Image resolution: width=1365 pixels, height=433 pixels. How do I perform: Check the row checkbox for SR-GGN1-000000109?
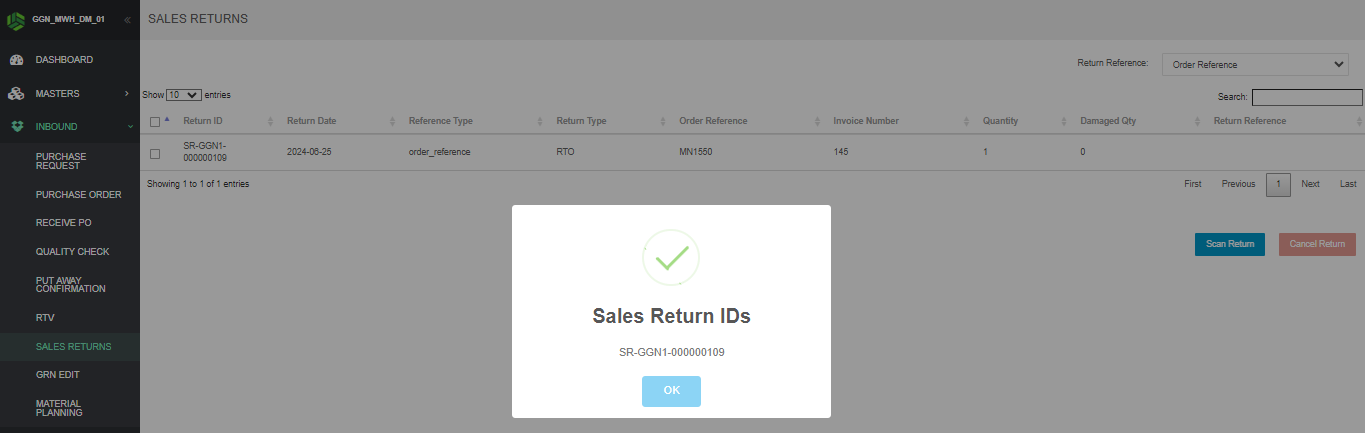pyautogui.click(x=155, y=154)
